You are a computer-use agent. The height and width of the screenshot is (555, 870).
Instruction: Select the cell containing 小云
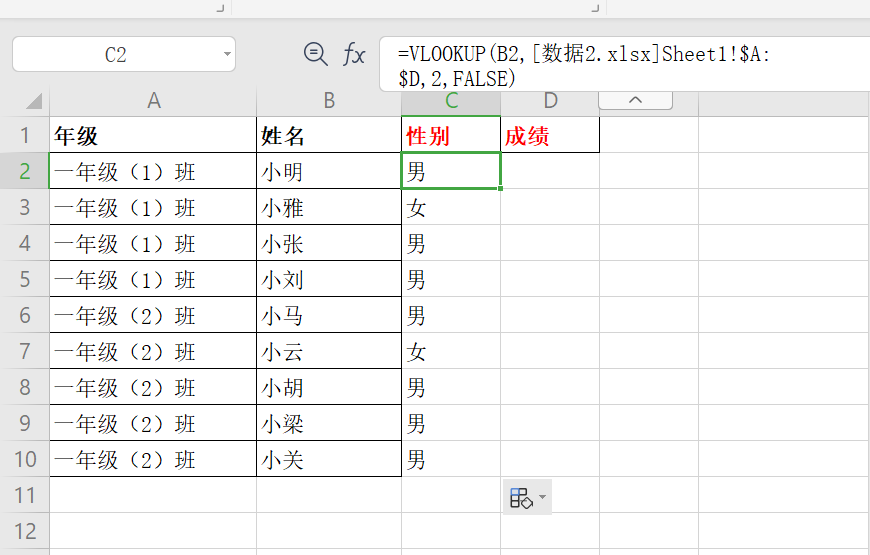point(329,351)
